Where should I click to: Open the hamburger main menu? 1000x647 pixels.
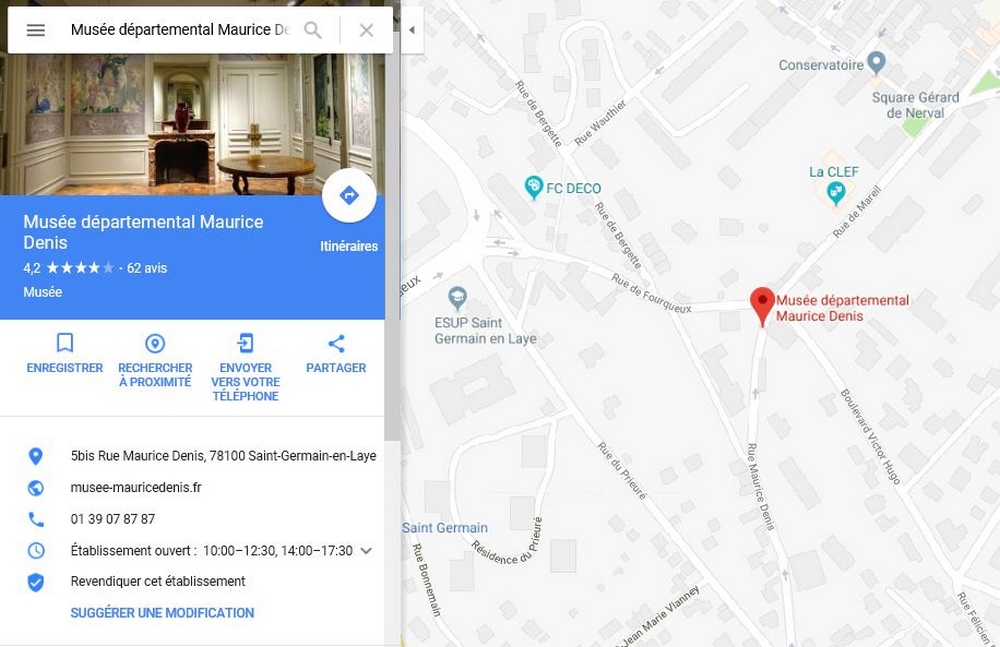[x=36, y=30]
